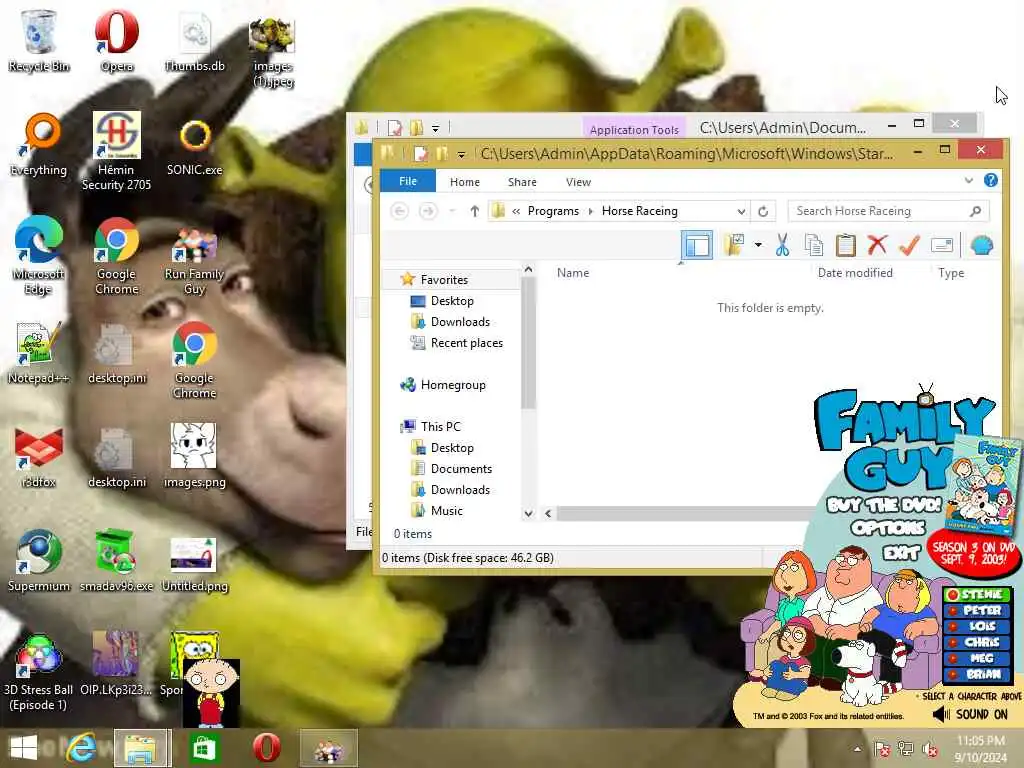
Task: Select Untitled.png on the desktop
Action: [x=195, y=566]
